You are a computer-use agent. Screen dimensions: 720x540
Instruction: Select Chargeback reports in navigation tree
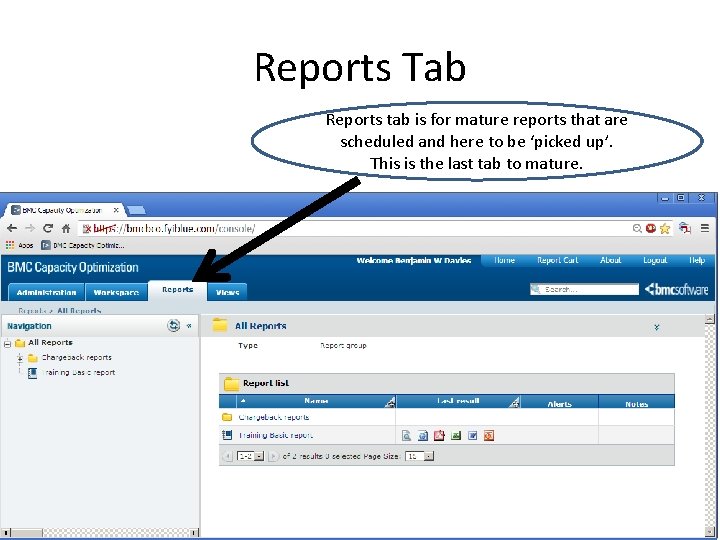point(76,357)
